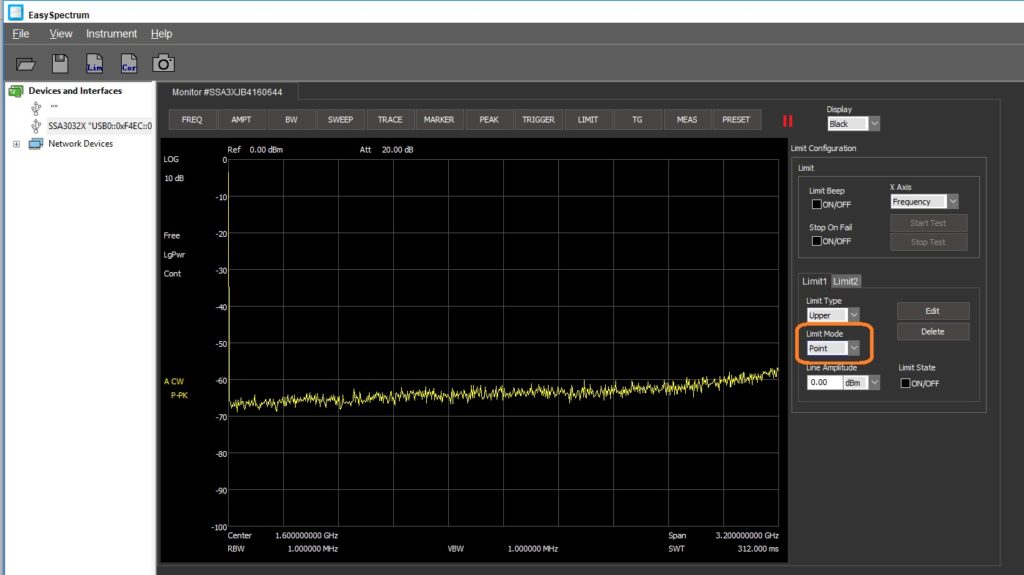This screenshot has height=575, width=1024.
Task: Switch to the Limit2 tab
Action: click(847, 282)
